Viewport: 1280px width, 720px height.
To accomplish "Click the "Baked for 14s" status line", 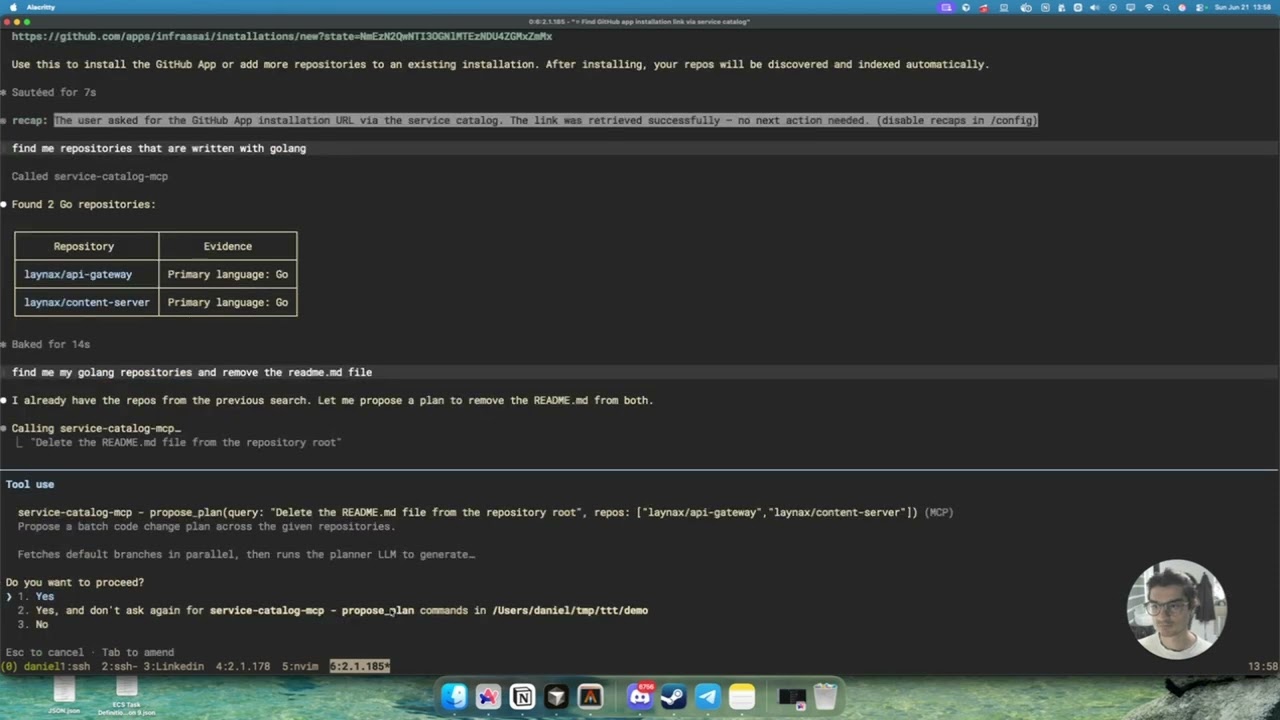I will pyautogui.click(x=51, y=344).
